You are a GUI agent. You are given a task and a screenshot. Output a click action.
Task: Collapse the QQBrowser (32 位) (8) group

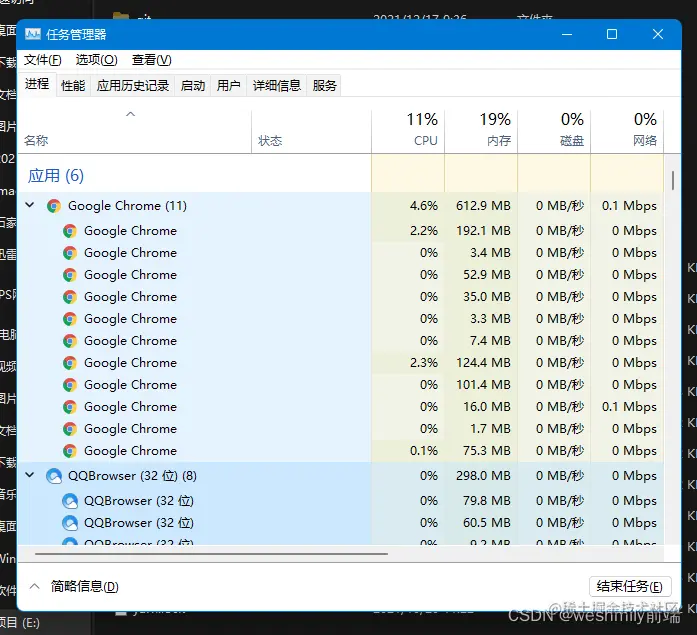point(30,475)
